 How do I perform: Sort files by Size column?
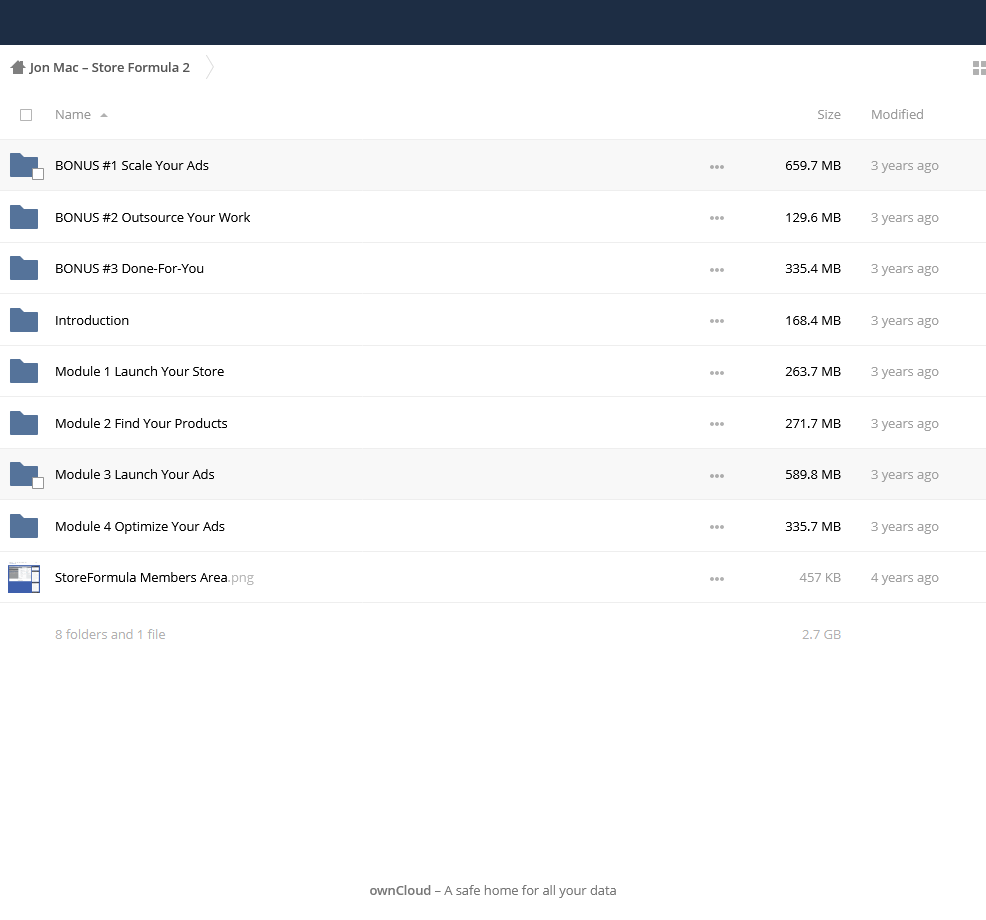[828, 114]
